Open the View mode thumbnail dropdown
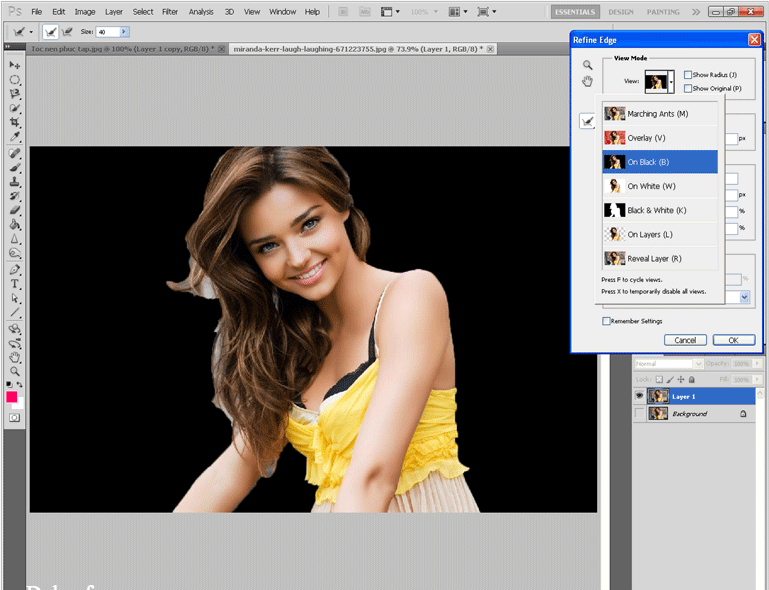The image size is (769, 590). (671, 81)
